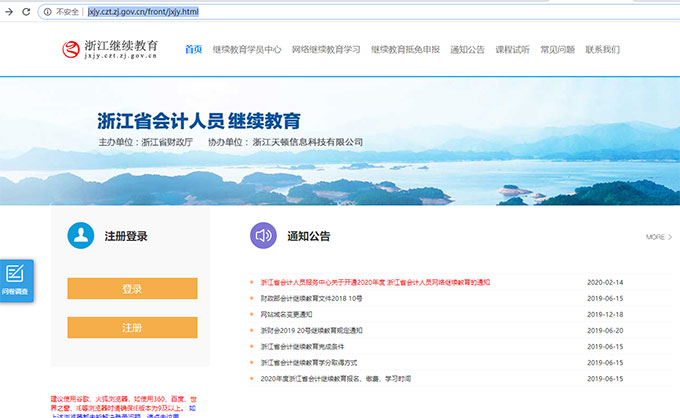
Task: Click the purple speaker icon beside 通知公告
Action: tap(263, 236)
